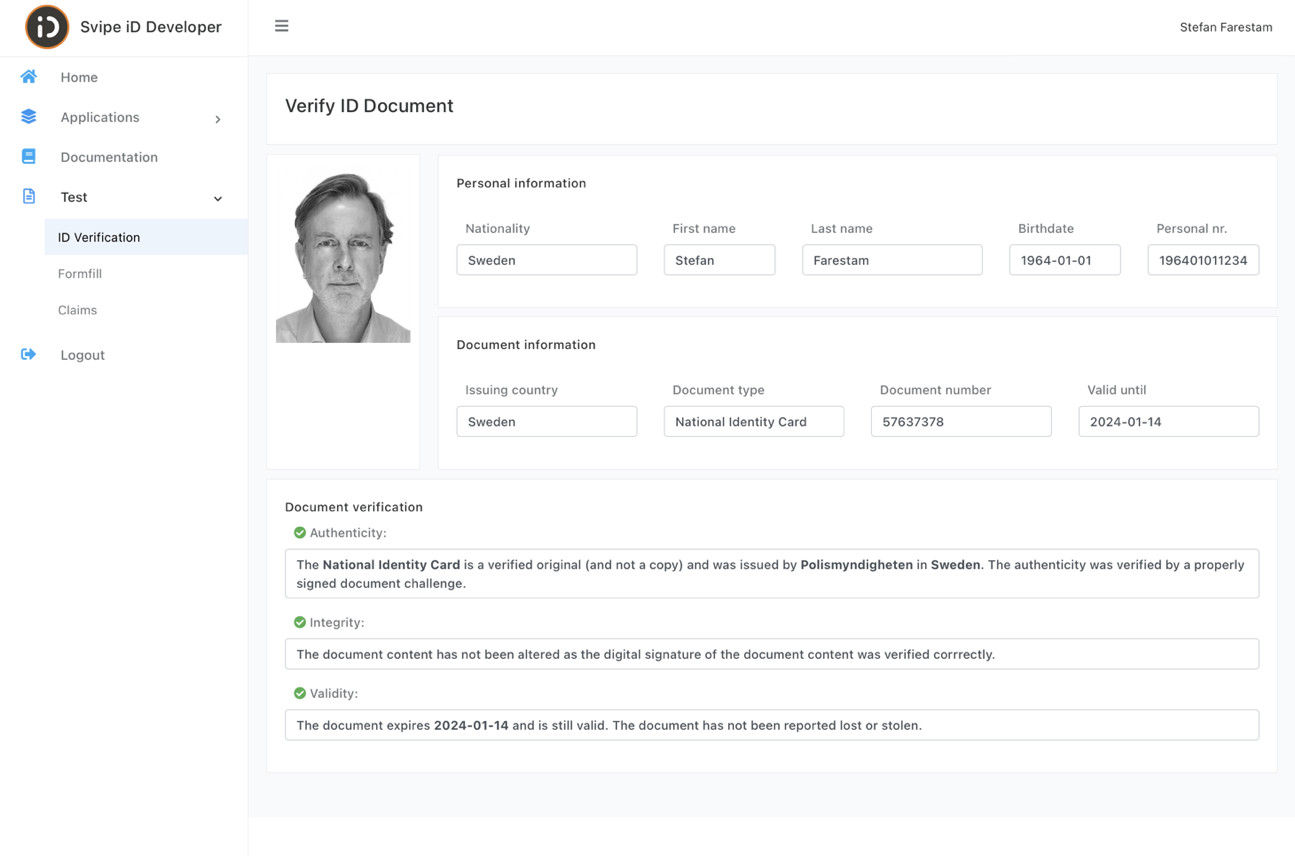Open the Claims page
The height and width of the screenshot is (856, 1295).
pyautogui.click(x=77, y=309)
